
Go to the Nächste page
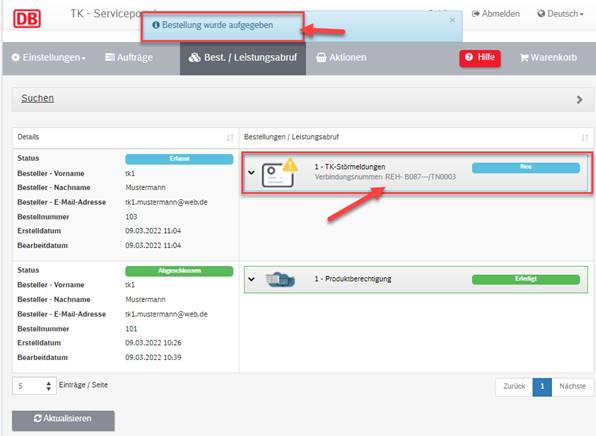[572, 387]
